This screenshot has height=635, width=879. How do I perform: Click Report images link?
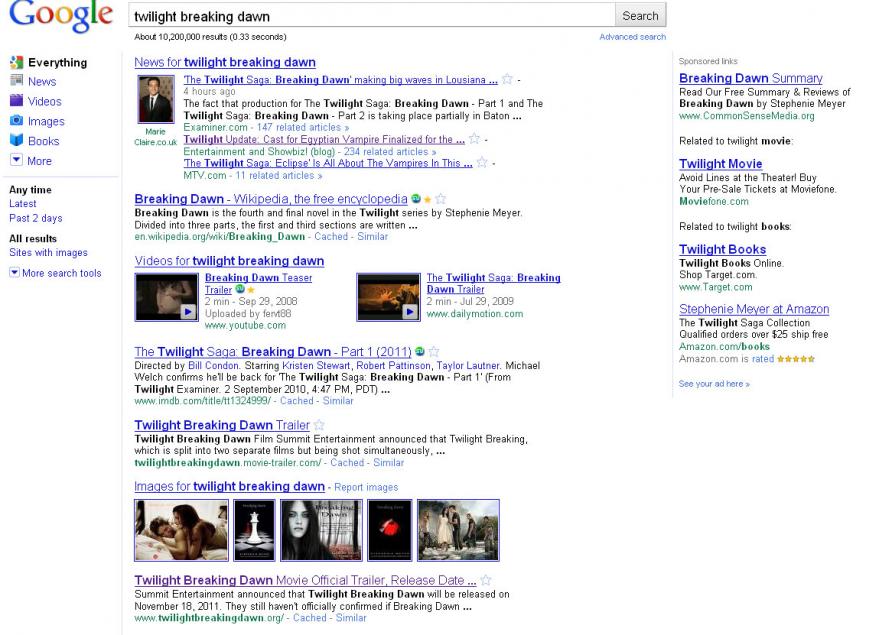[366, 487]
